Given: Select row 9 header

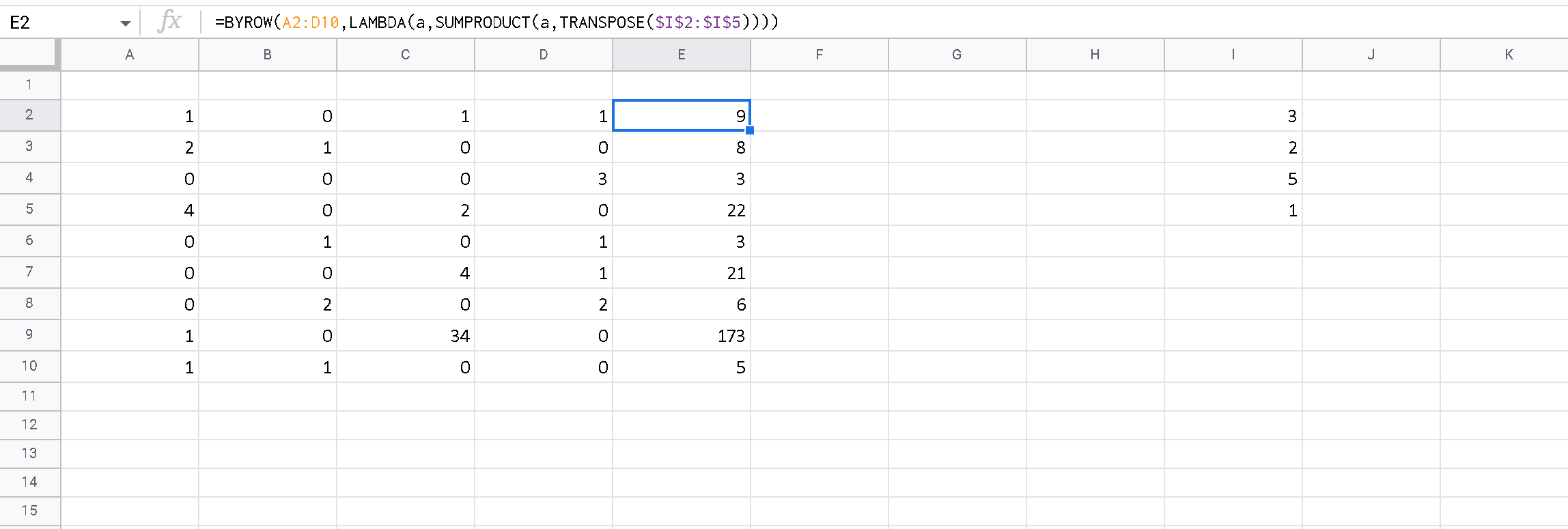Looking at the screenshot, I should click(30, 335).
